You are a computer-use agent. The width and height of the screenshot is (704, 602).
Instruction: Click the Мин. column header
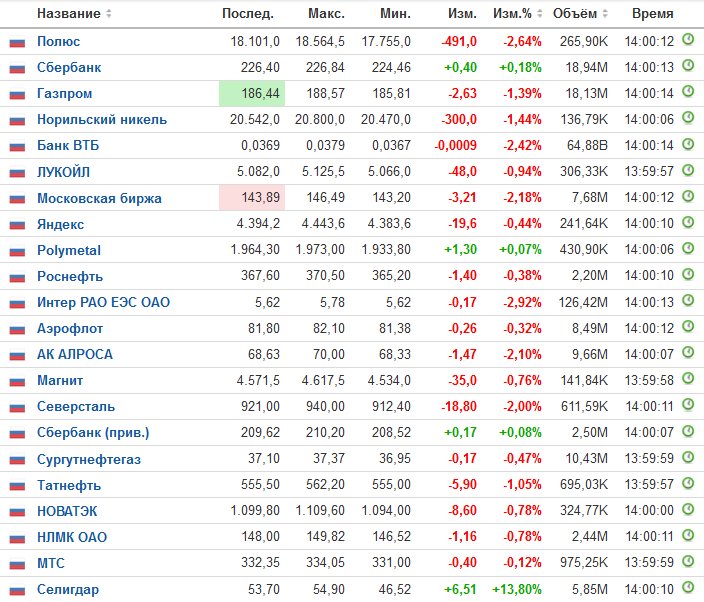[x=396, y=13]
